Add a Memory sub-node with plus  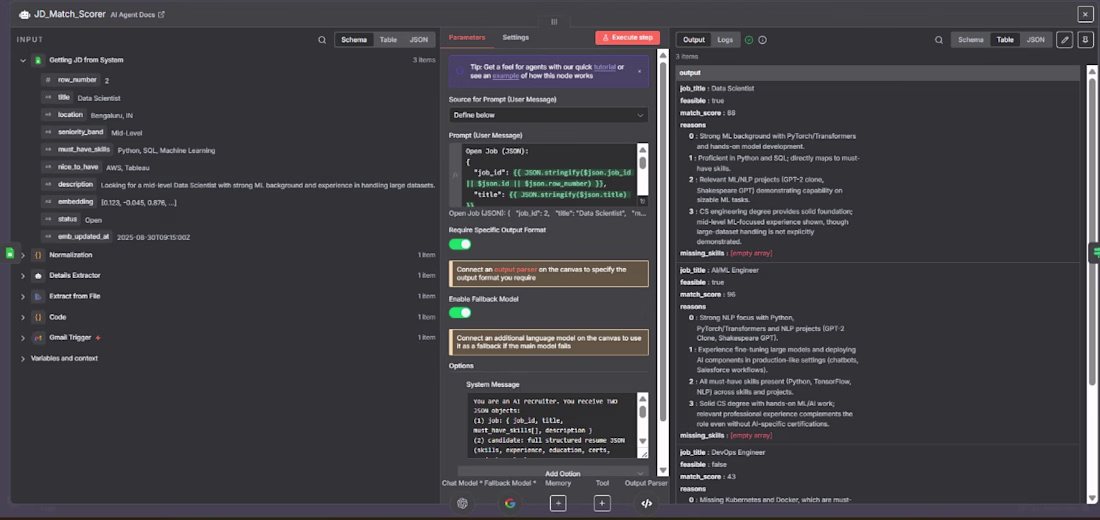point(558,503)
